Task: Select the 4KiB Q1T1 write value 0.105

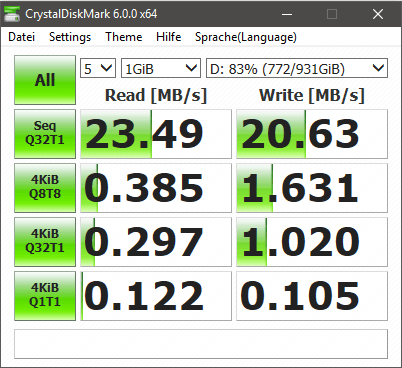Action: (x=312, y=296)
